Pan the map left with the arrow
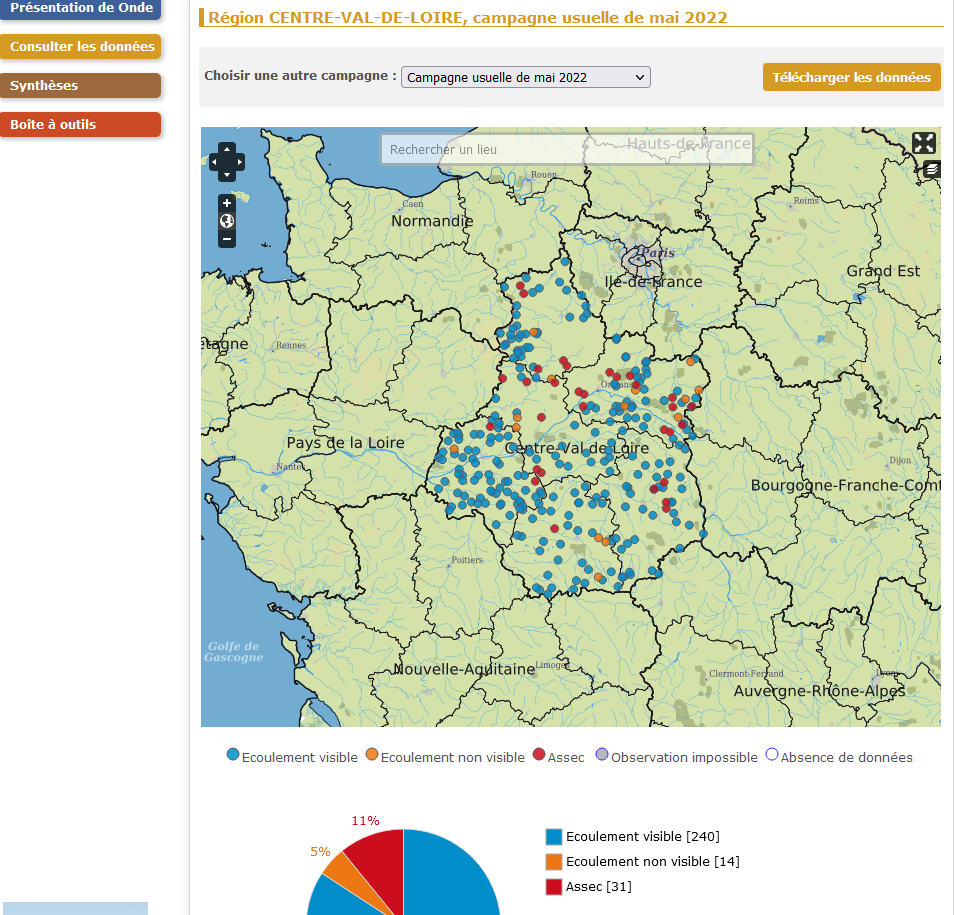 (x=214, y=162)
